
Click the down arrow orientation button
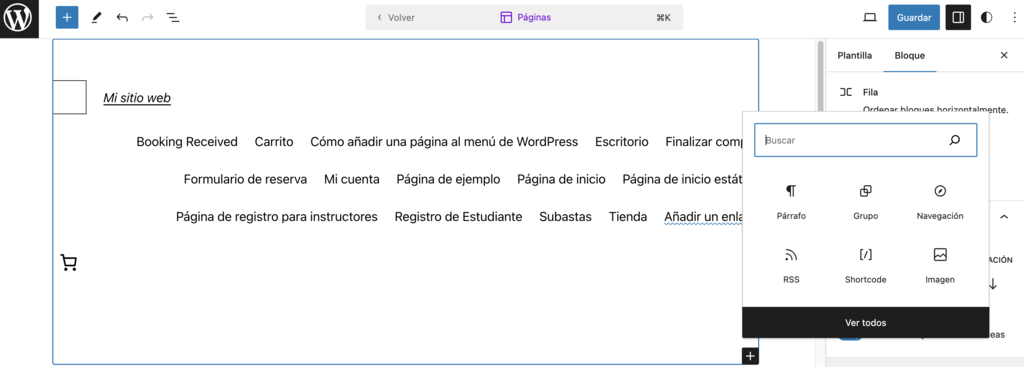coord(993,284)
